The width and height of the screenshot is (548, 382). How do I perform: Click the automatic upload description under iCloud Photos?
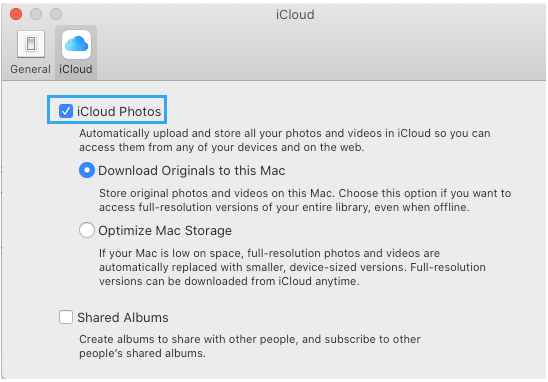click(284, 140)
